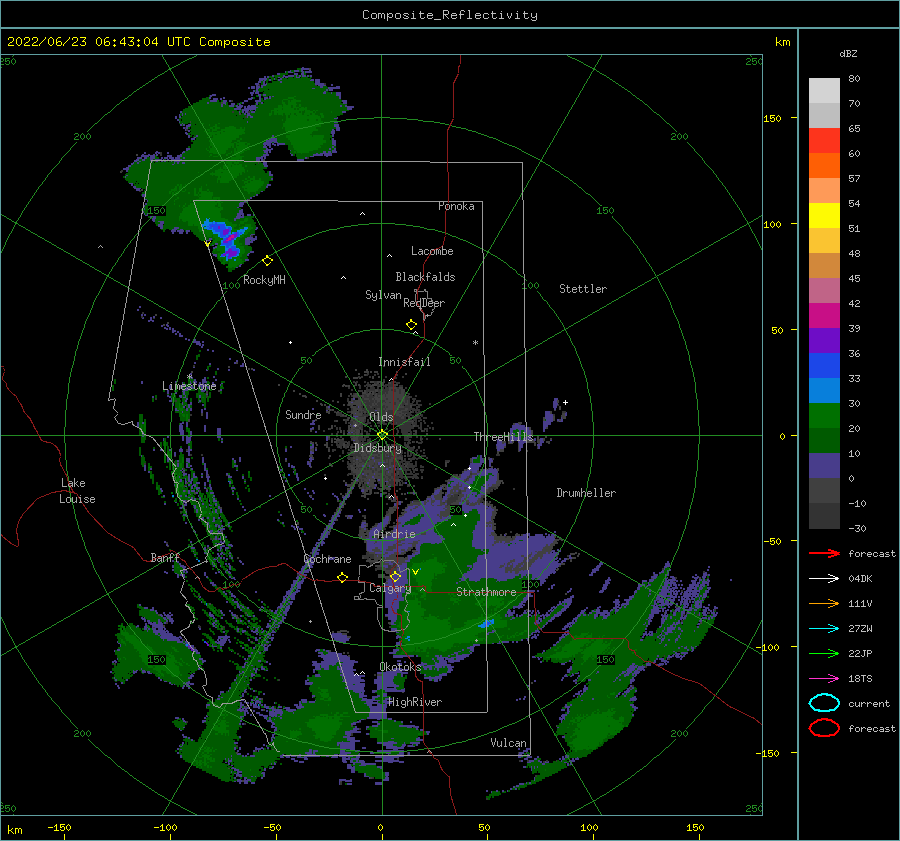Click the yellow diamond marker at Calgary
The height and width of the screenshot is (841, 900).
(395, 576)
